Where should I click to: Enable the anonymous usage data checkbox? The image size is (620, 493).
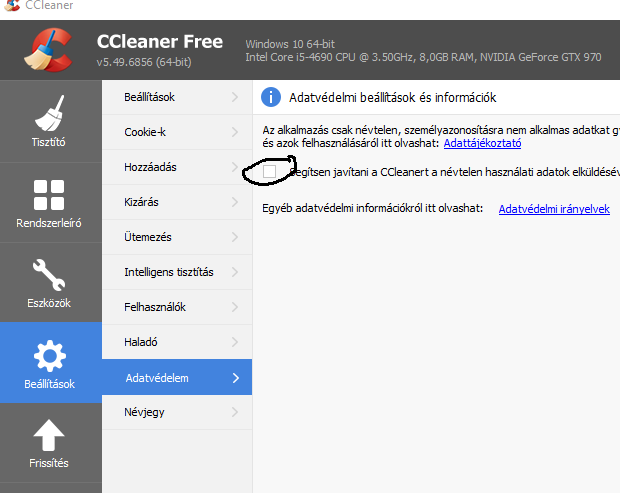[270, 172]
